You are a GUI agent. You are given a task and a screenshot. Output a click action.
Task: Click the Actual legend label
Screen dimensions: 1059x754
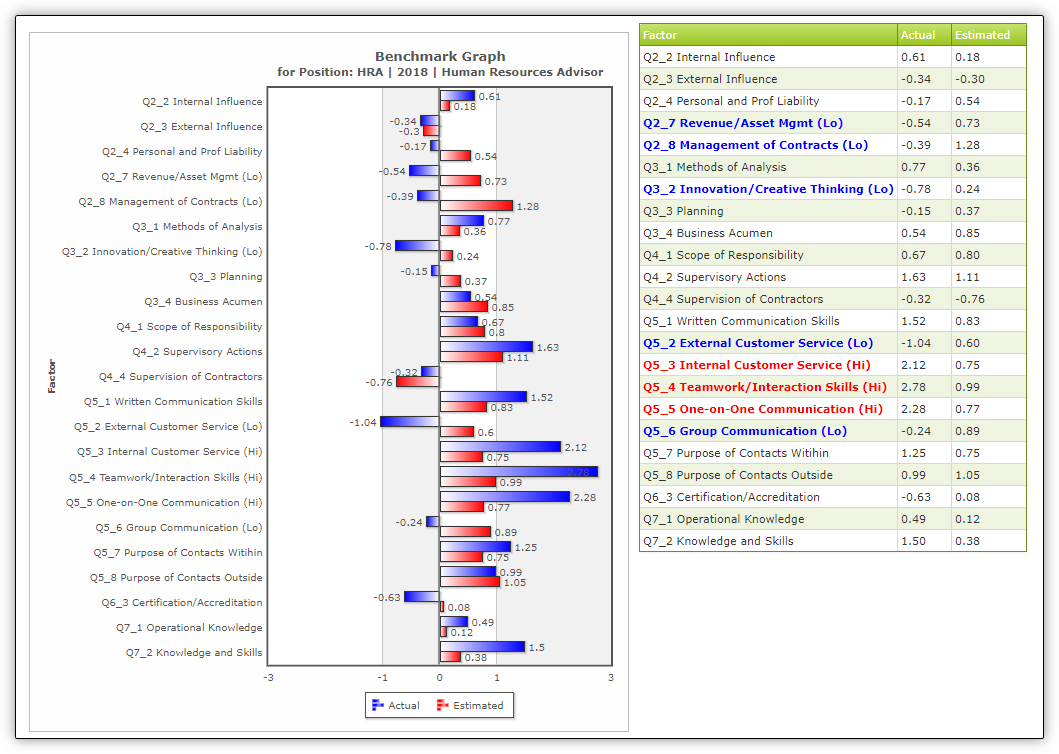(404, 705)
